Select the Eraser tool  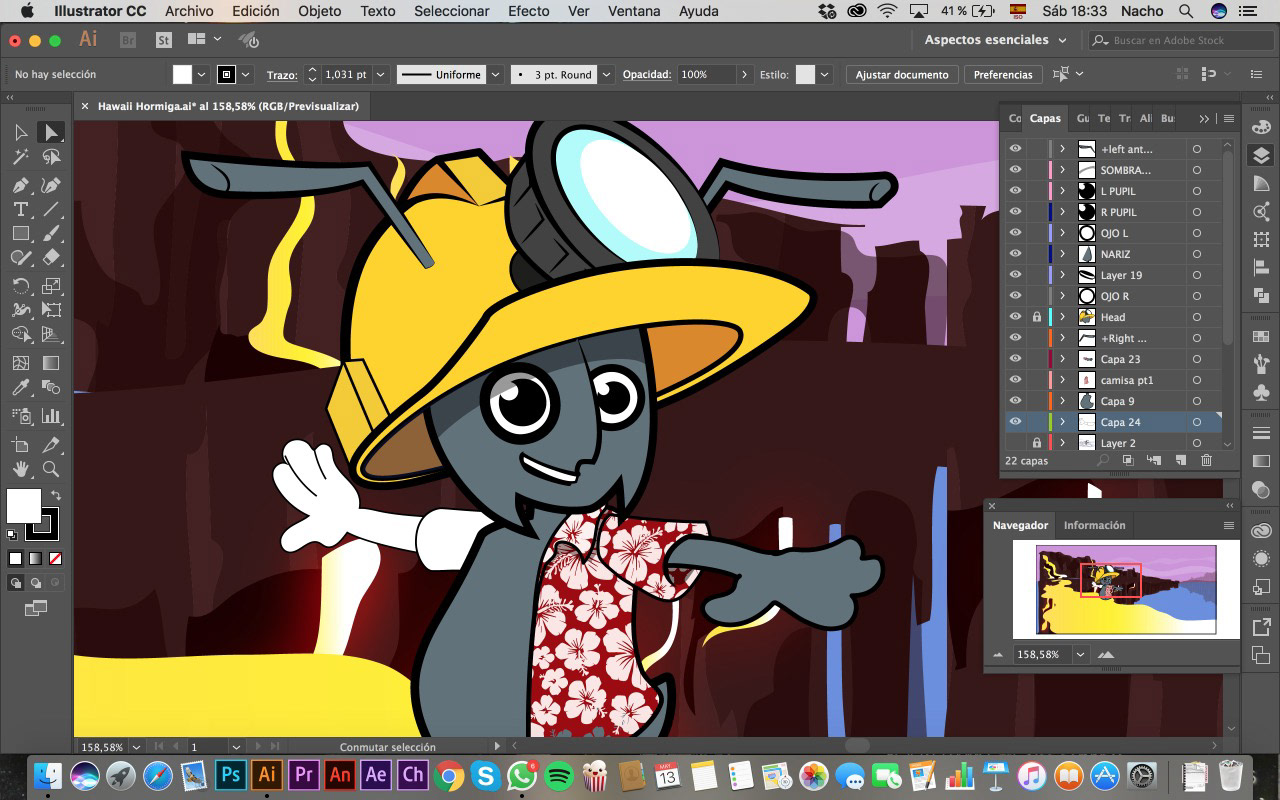51,258
